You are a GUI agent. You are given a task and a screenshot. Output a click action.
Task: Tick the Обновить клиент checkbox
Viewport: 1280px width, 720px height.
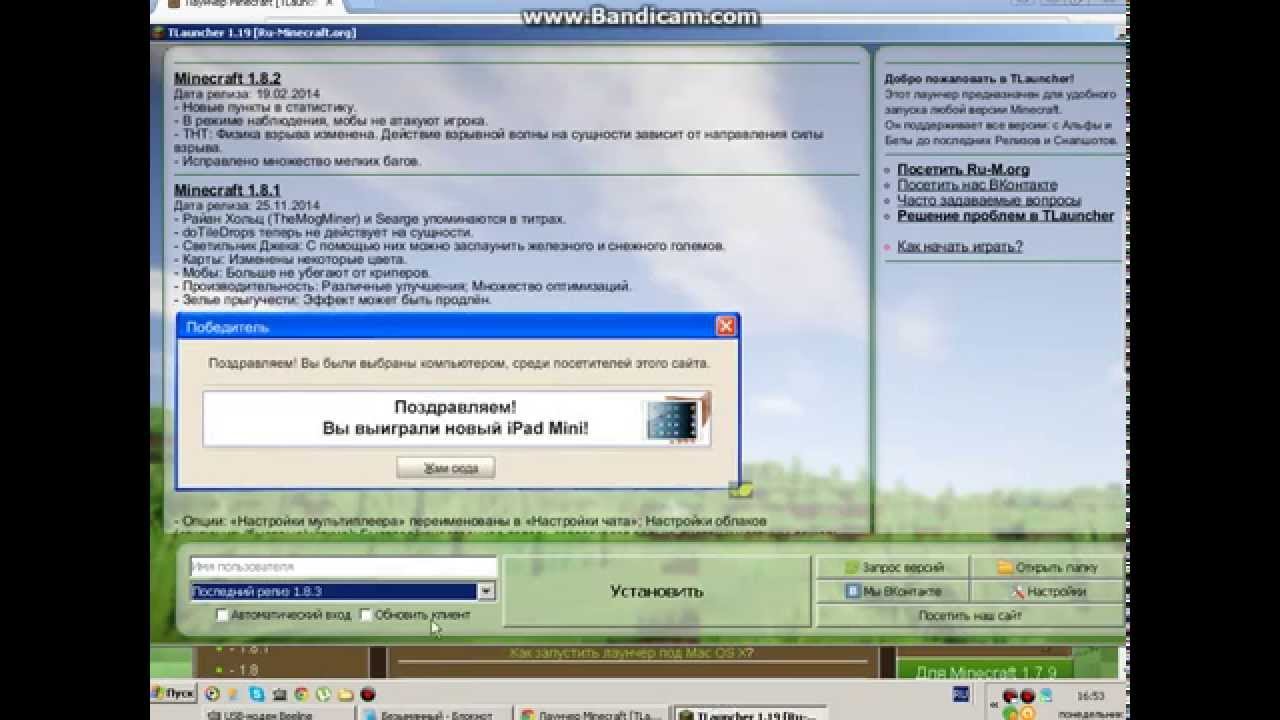366,615
